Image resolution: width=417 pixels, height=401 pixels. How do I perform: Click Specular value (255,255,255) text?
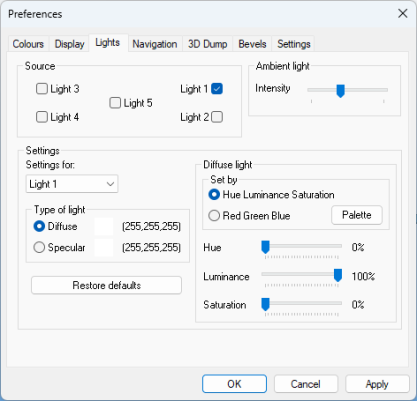click(x=151, y=248)
